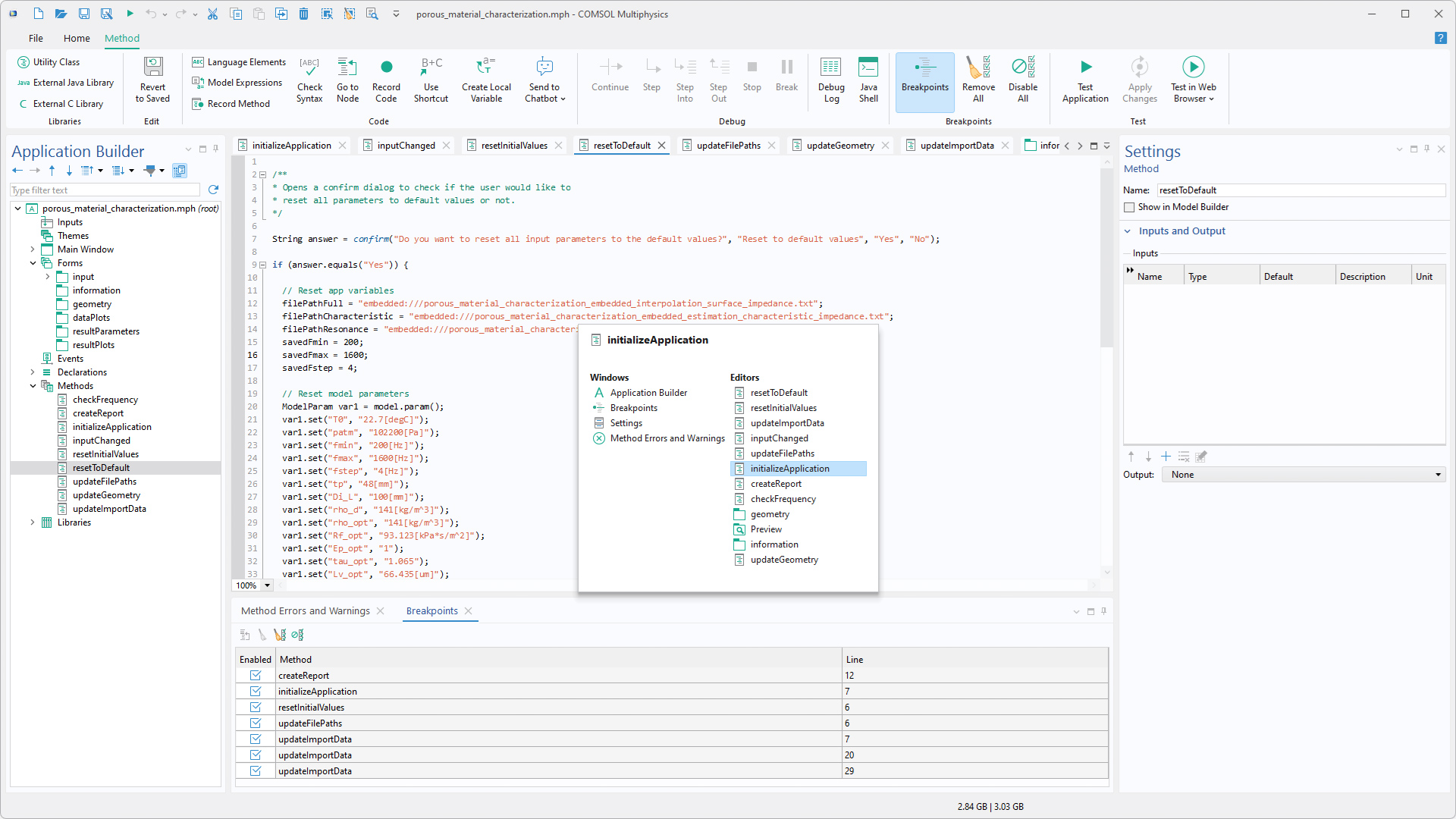Open the Debug Log window
Viewport: 1456px width, 819px height.
[x=831, y=68]
